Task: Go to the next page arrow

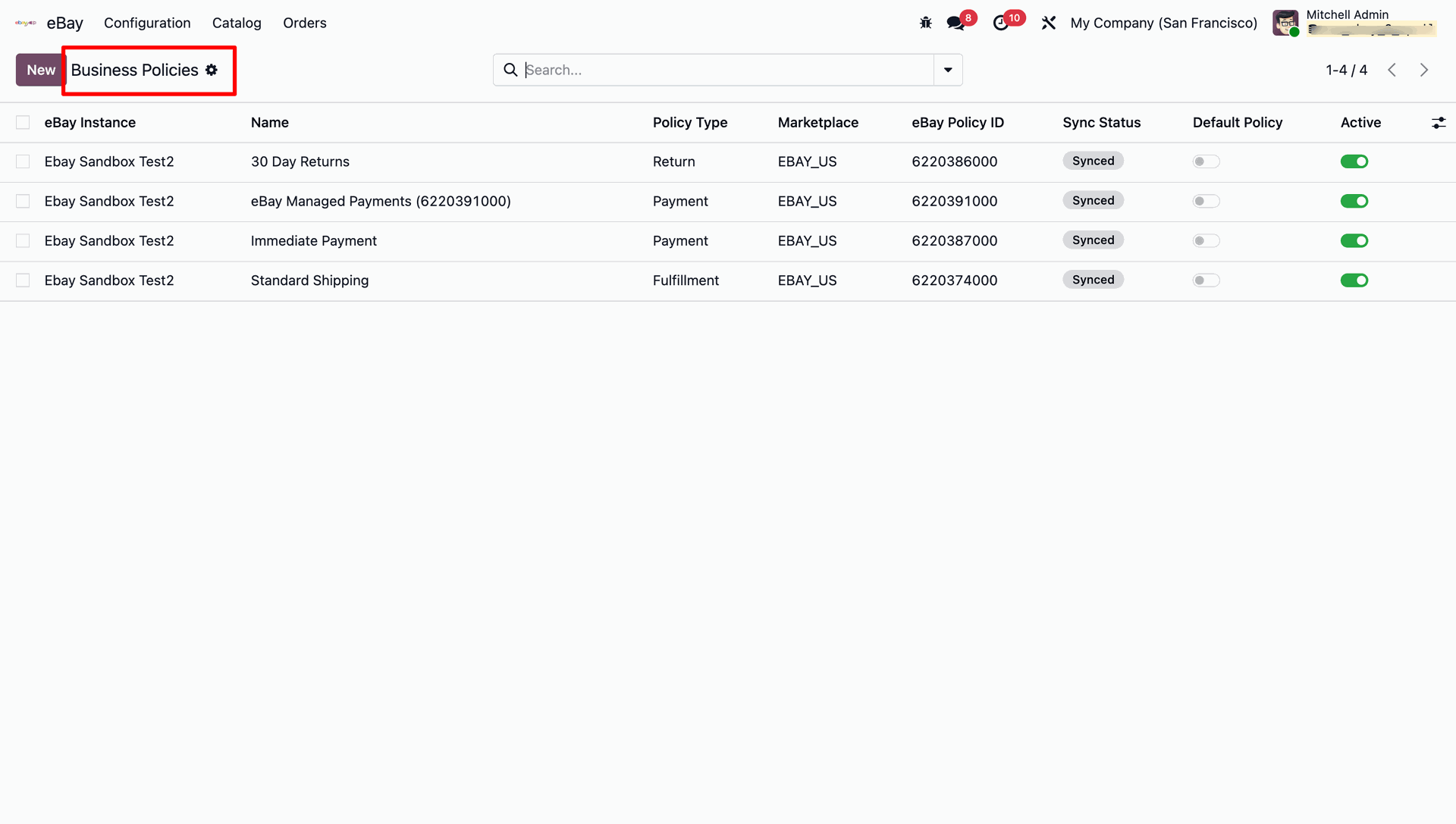Action: [1424, 70]
